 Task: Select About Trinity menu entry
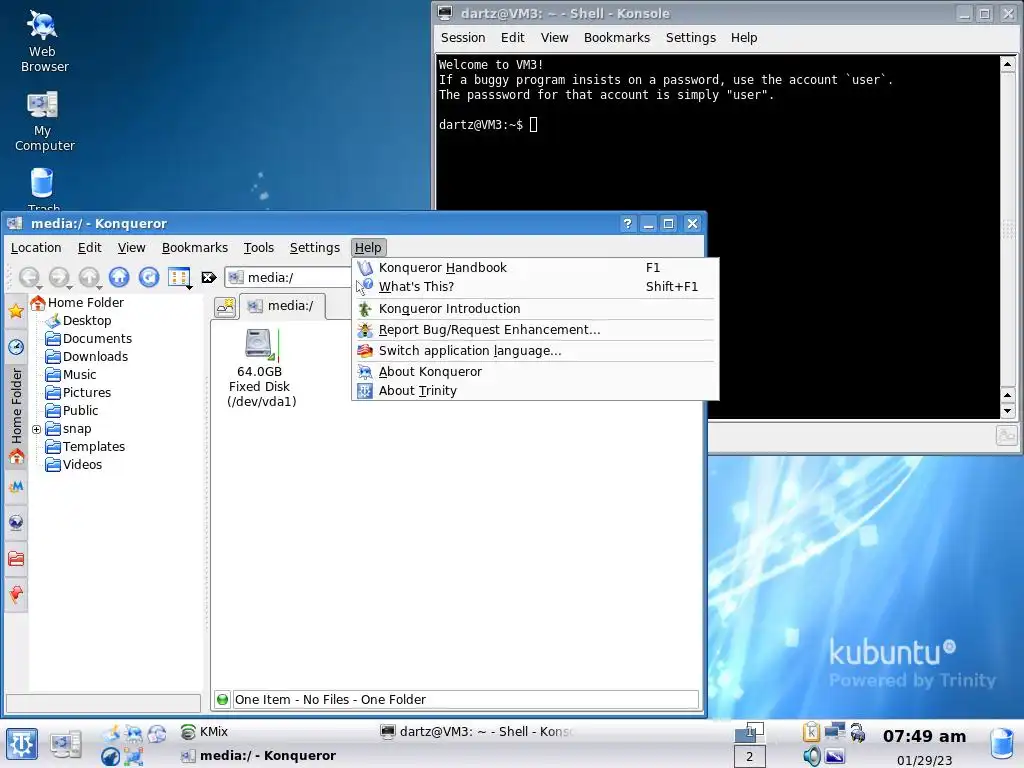[x=536, y=391]
